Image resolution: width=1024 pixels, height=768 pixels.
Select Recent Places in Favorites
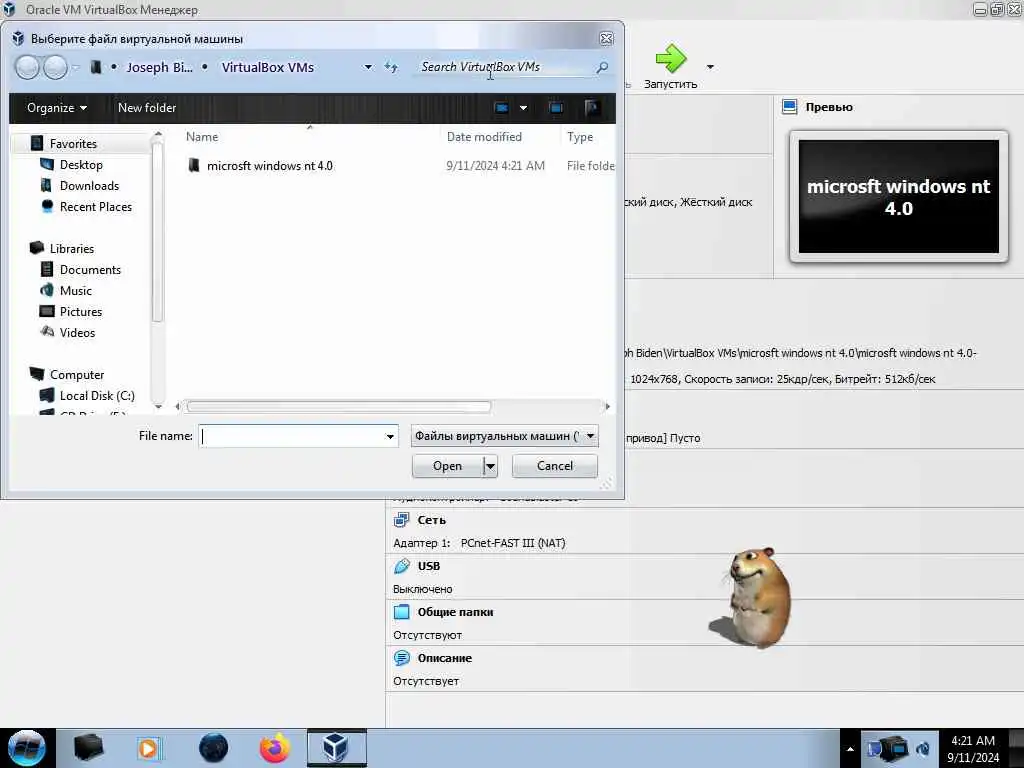[96, 206]
